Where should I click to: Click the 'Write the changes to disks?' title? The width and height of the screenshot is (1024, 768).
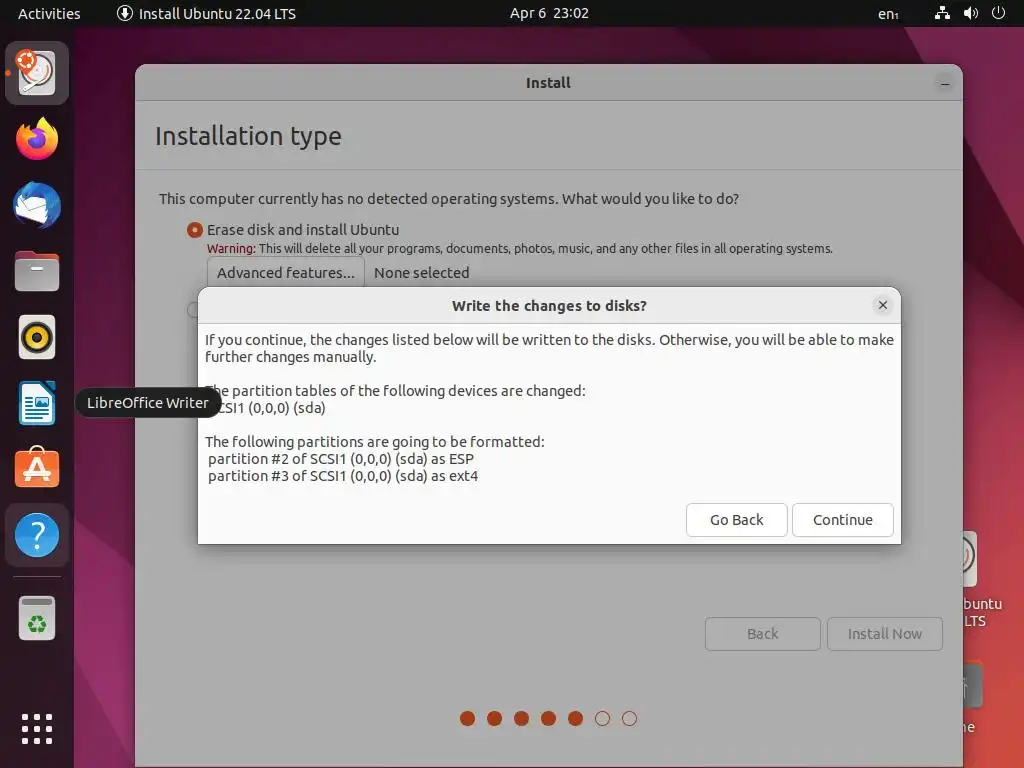[x=549, y=306]
